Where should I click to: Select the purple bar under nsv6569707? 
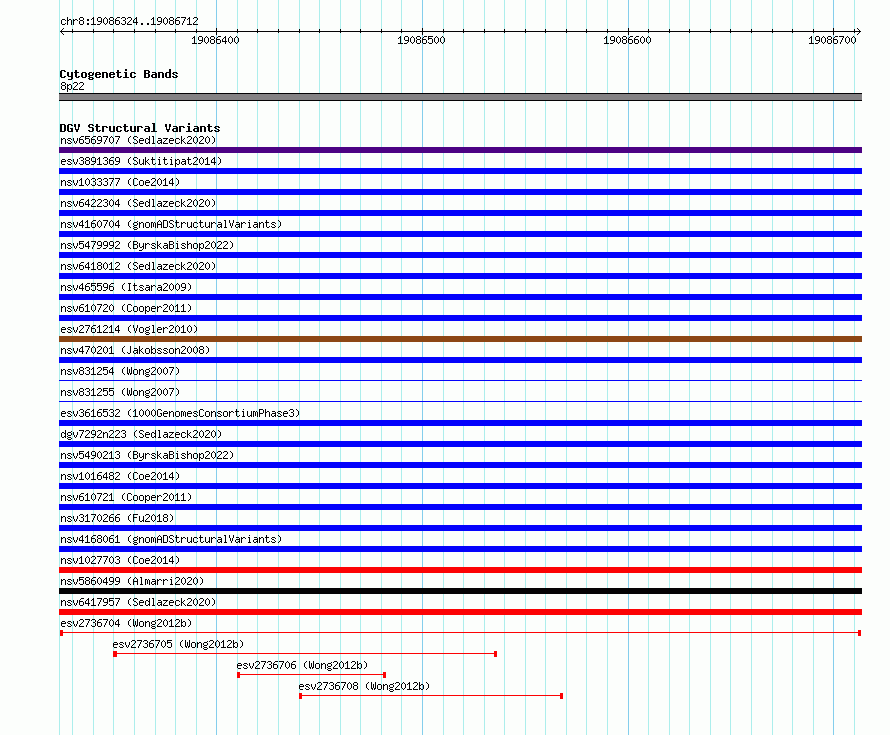[460, 150]
